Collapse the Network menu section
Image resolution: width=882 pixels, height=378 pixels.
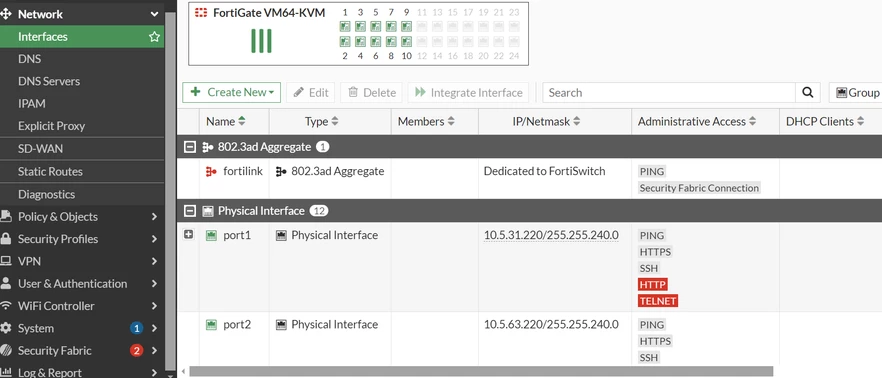[x=154, y=14]
